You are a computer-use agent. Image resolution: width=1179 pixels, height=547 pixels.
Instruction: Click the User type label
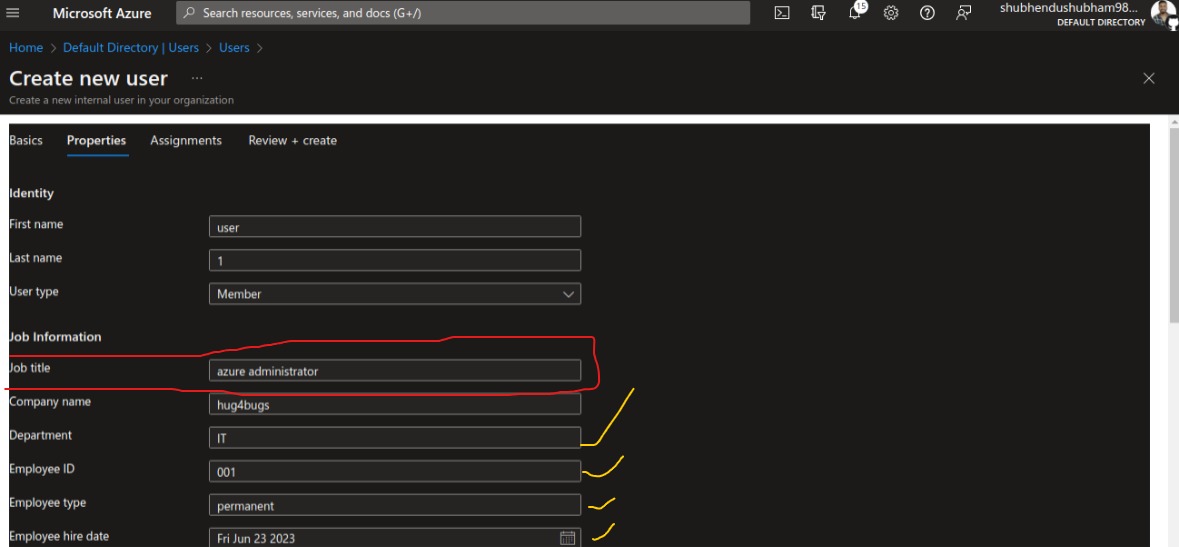pos(34,291)
